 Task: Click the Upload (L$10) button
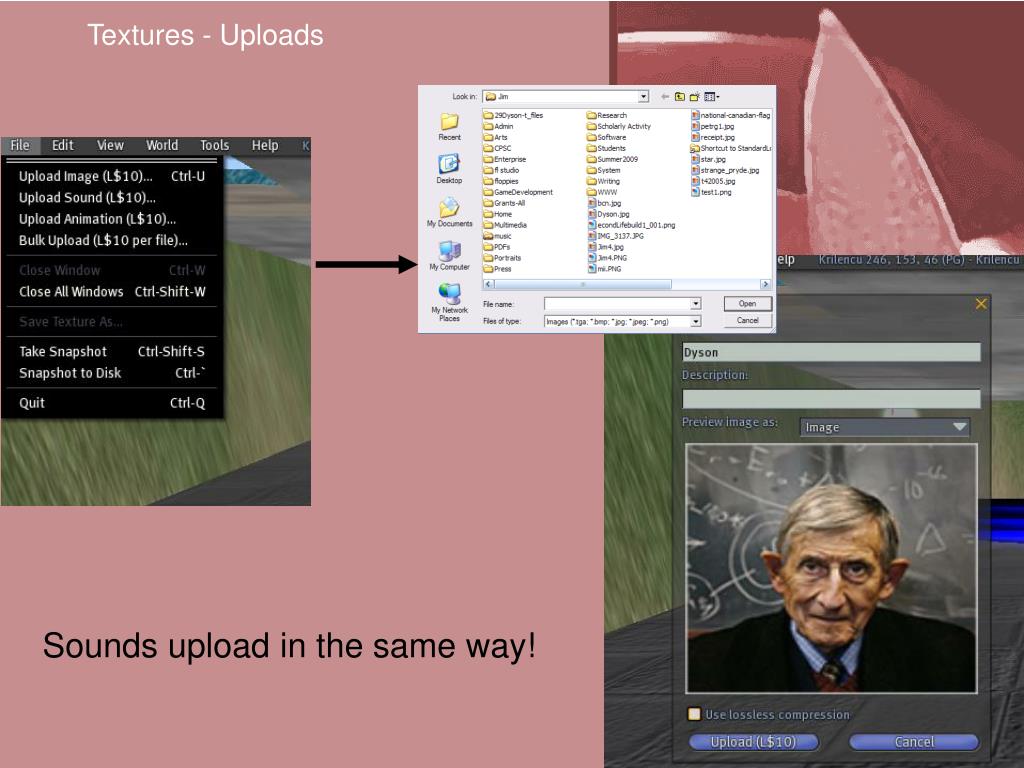(753, 742)
